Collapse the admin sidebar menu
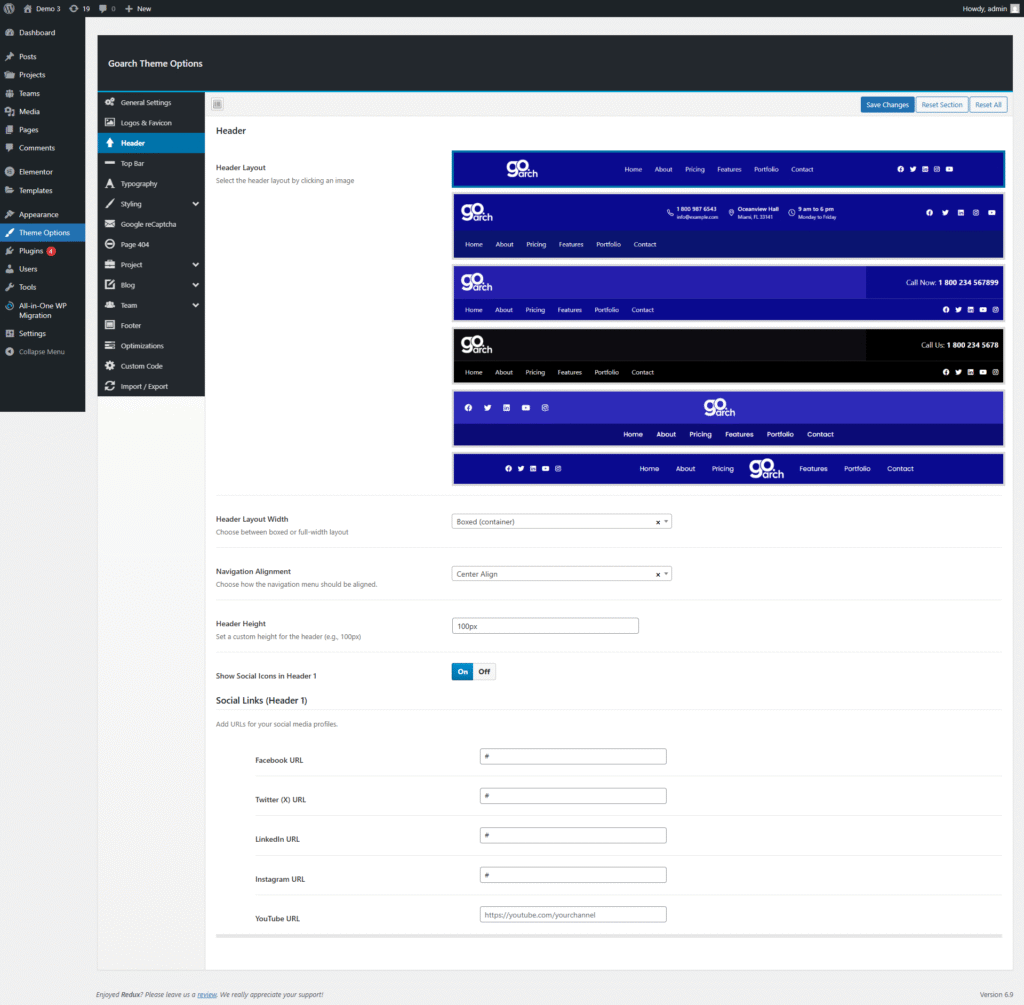The height and width of the screenshot is (1005, 1024). [42, 352]
